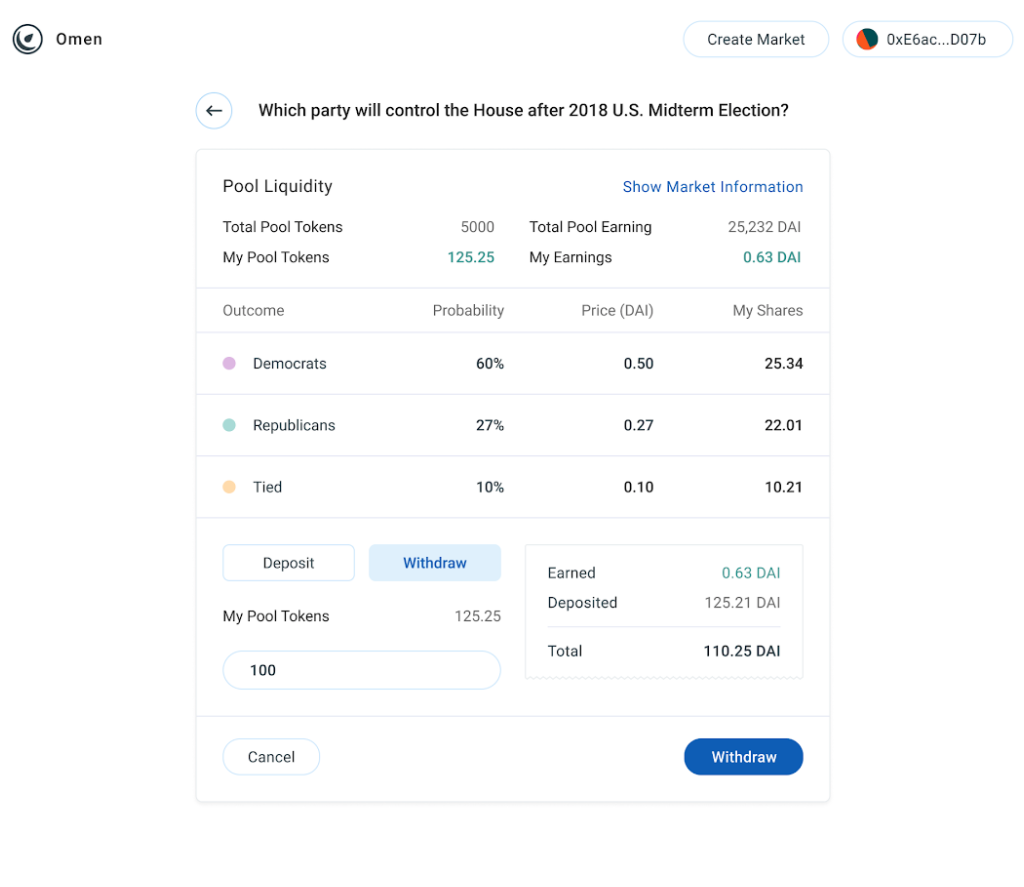Click the market question title
Screen dimensions: 1024x887
(524, 110)
